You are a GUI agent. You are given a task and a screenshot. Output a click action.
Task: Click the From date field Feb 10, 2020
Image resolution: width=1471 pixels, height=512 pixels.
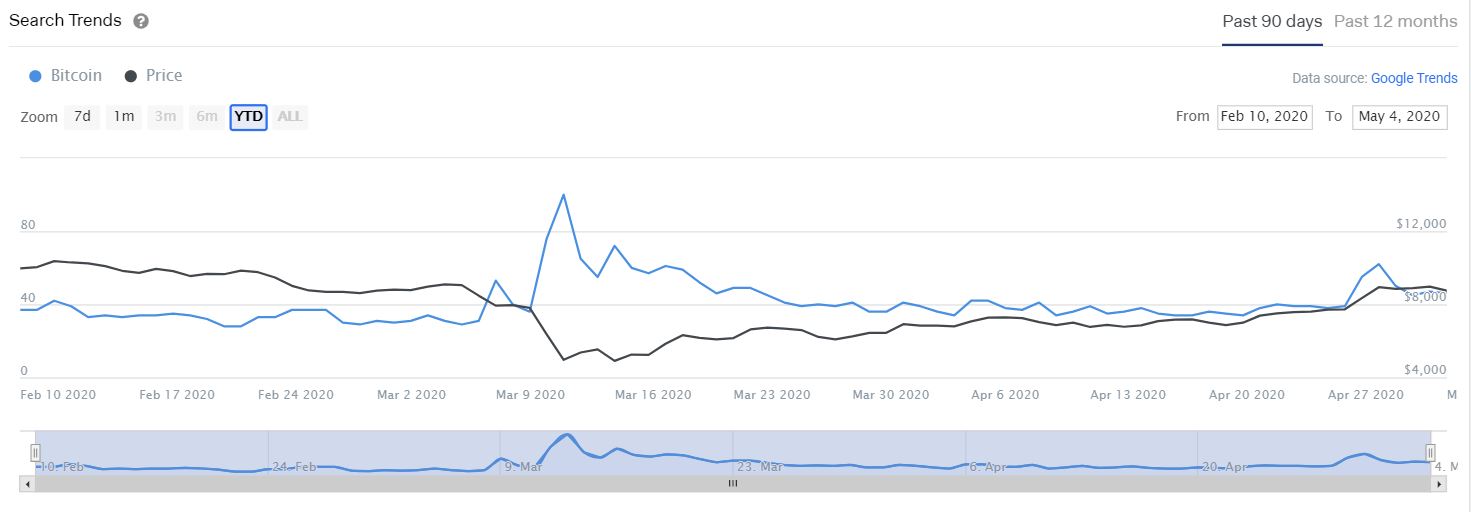tap(1264, 117)
